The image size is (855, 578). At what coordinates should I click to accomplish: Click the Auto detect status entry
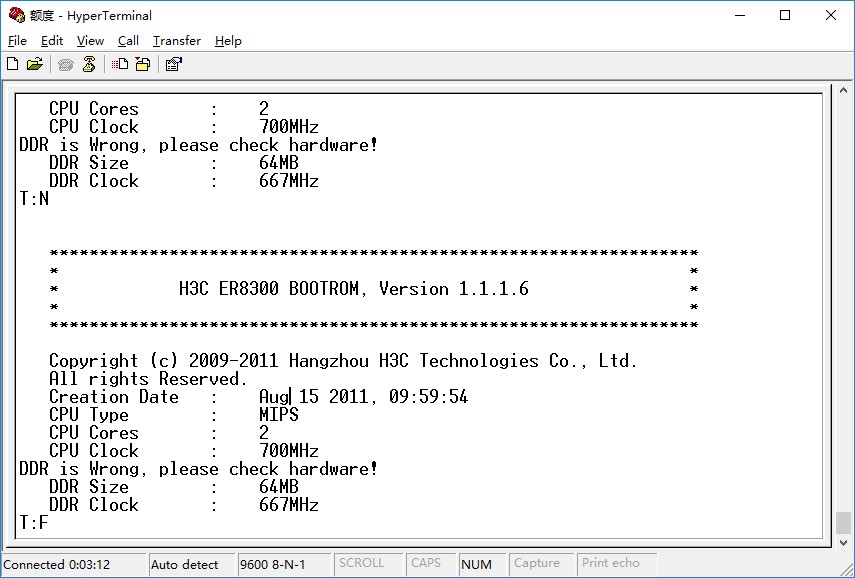click(191, 564)
